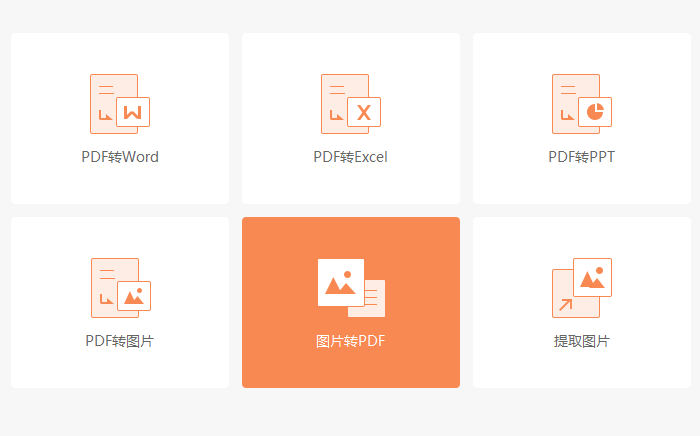This screenshot has width=700, height=436.
Task: Click the PDF to Word document icon
Action: coord(120,104)
